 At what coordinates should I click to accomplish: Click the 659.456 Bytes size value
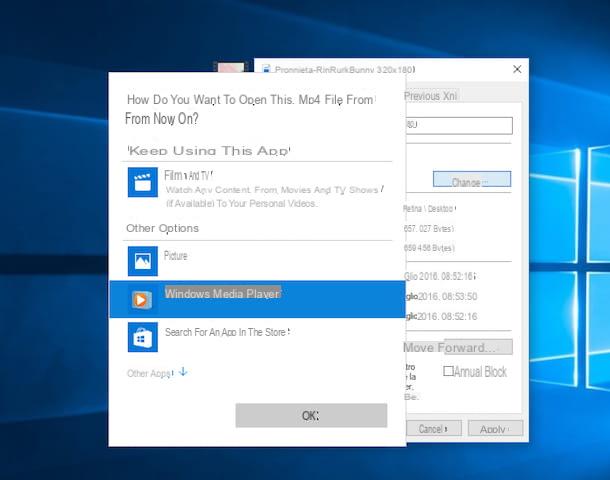click(x=429, y=248)
